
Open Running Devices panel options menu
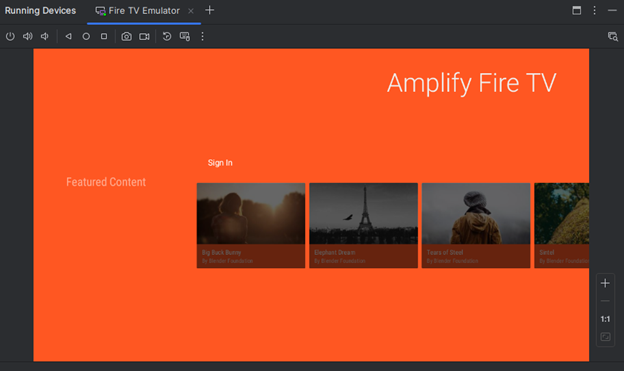point(595,11)
